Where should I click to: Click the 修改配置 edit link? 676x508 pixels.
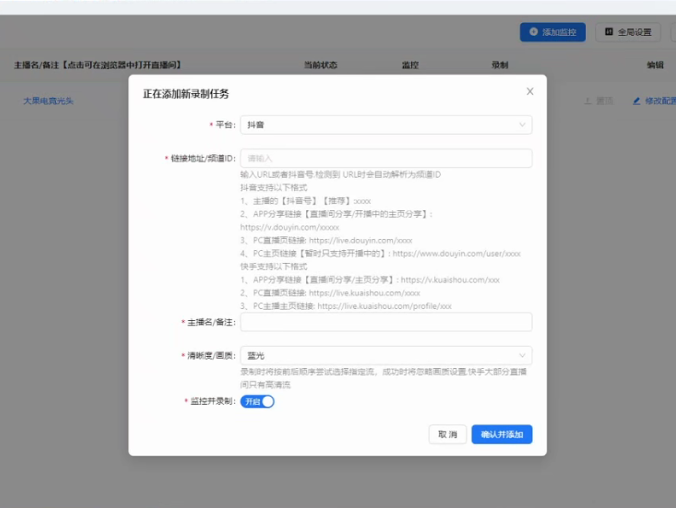click(654, 101)
